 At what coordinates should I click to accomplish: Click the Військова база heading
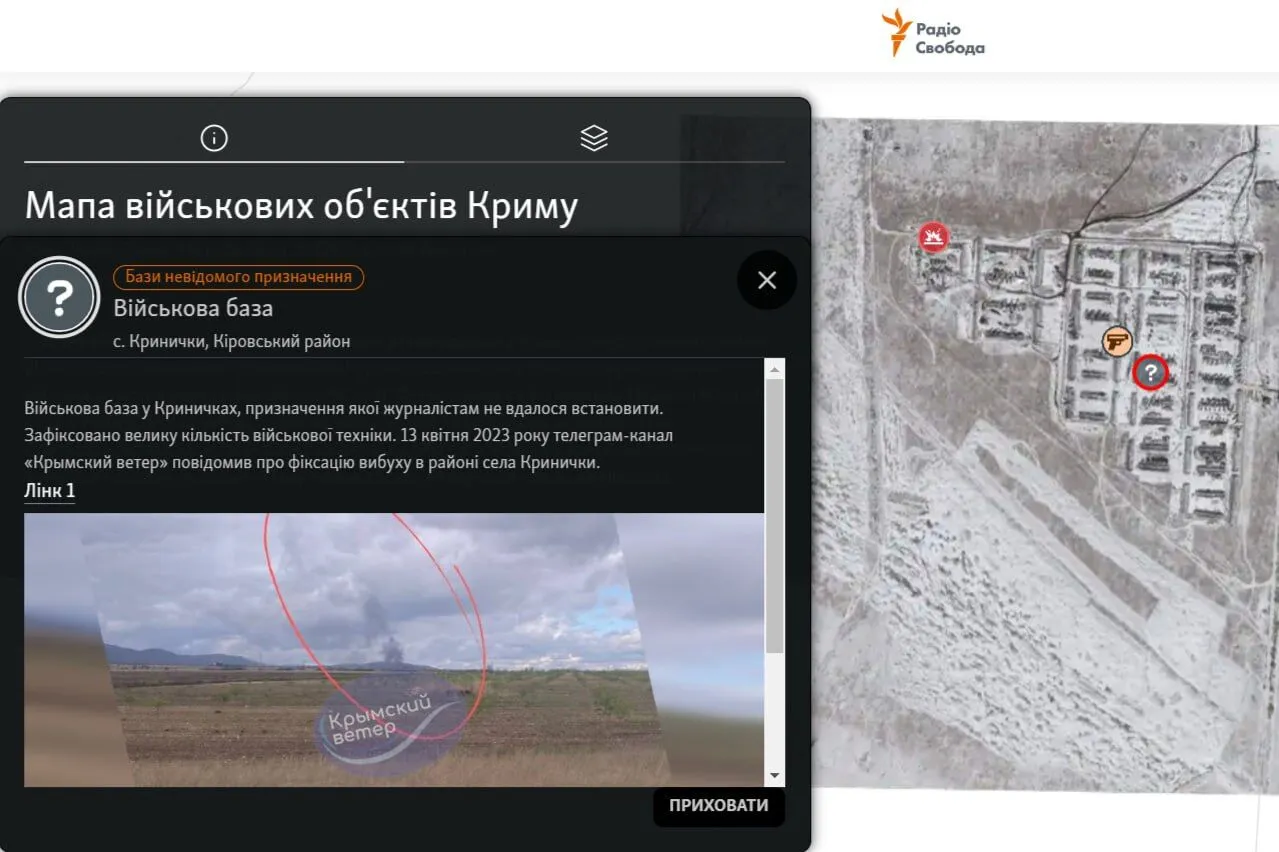click(x=193, y=308)
